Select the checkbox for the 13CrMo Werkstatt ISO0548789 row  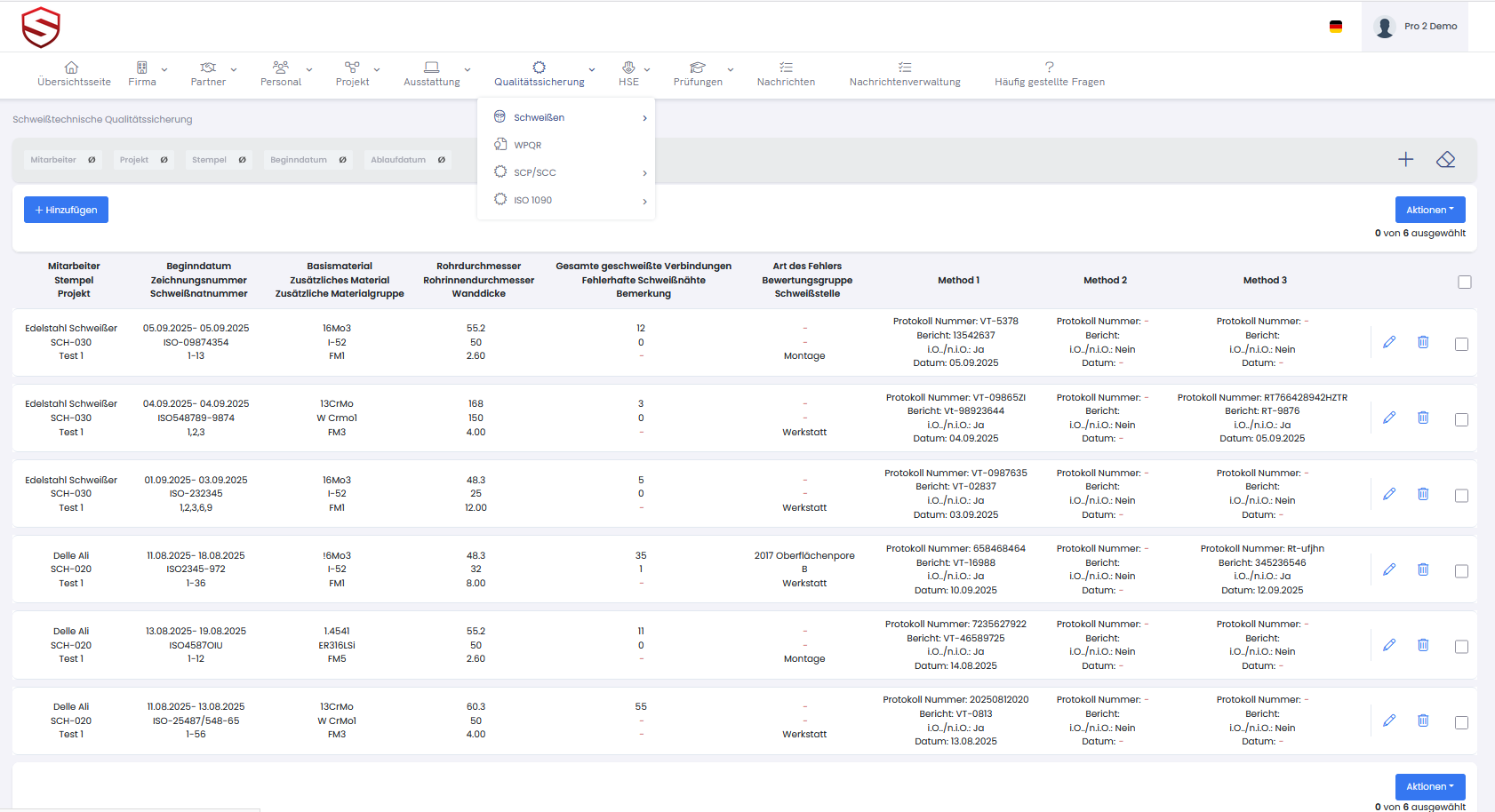pos(1461,419)
